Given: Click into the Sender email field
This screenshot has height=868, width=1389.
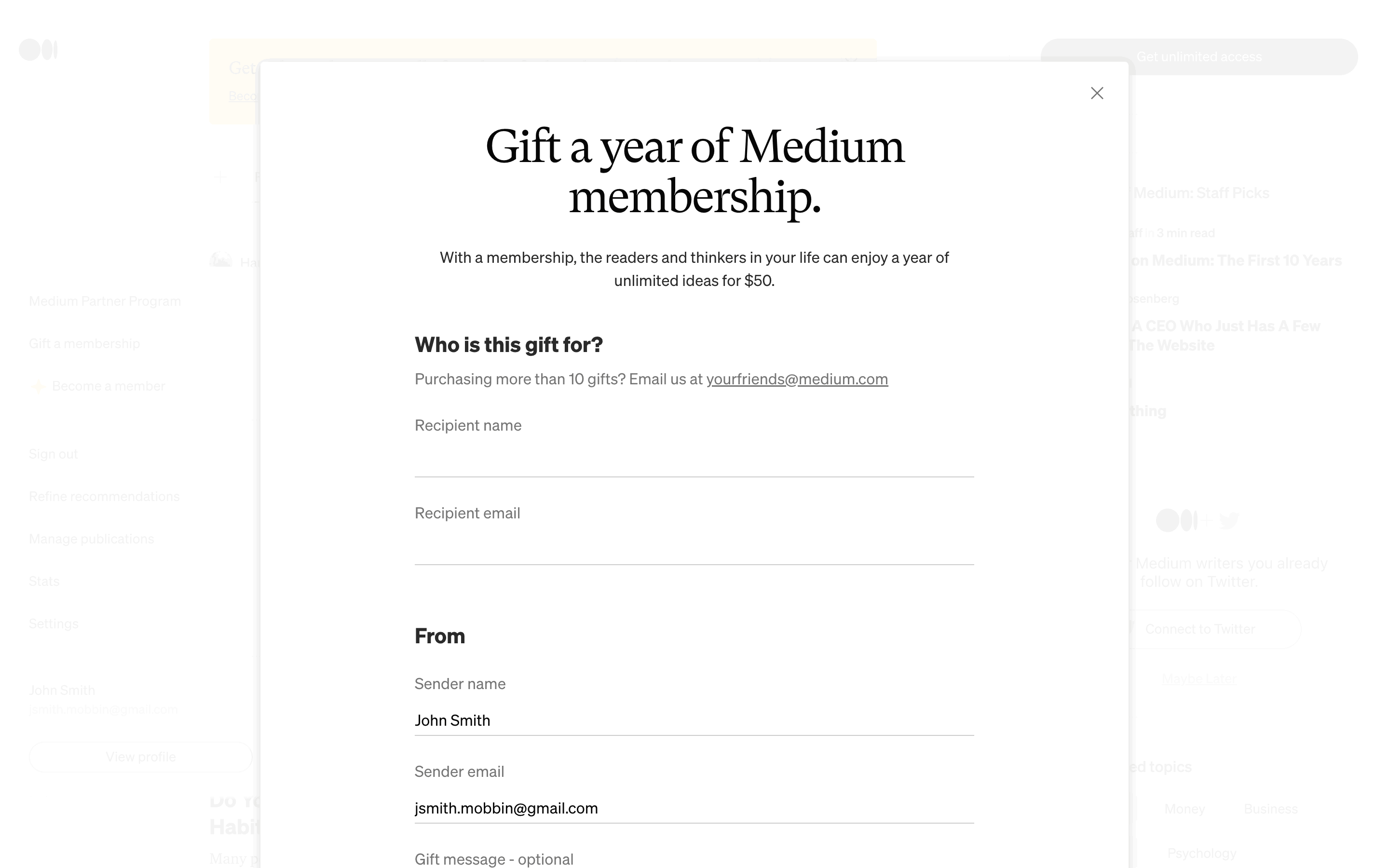Looking at the screenshot, I should tap(694, 808).
